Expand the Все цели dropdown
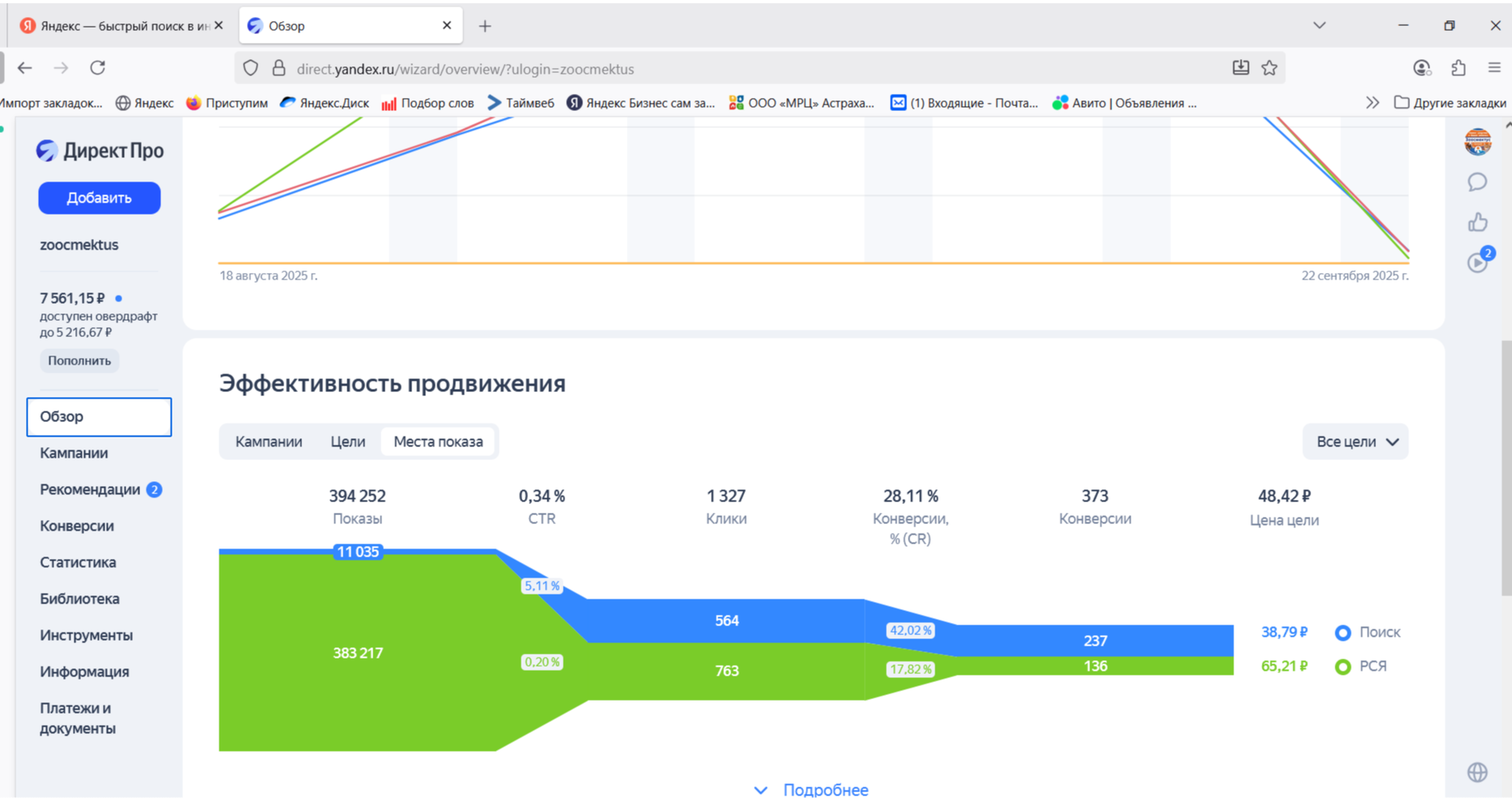 [x=1356, y=441]
